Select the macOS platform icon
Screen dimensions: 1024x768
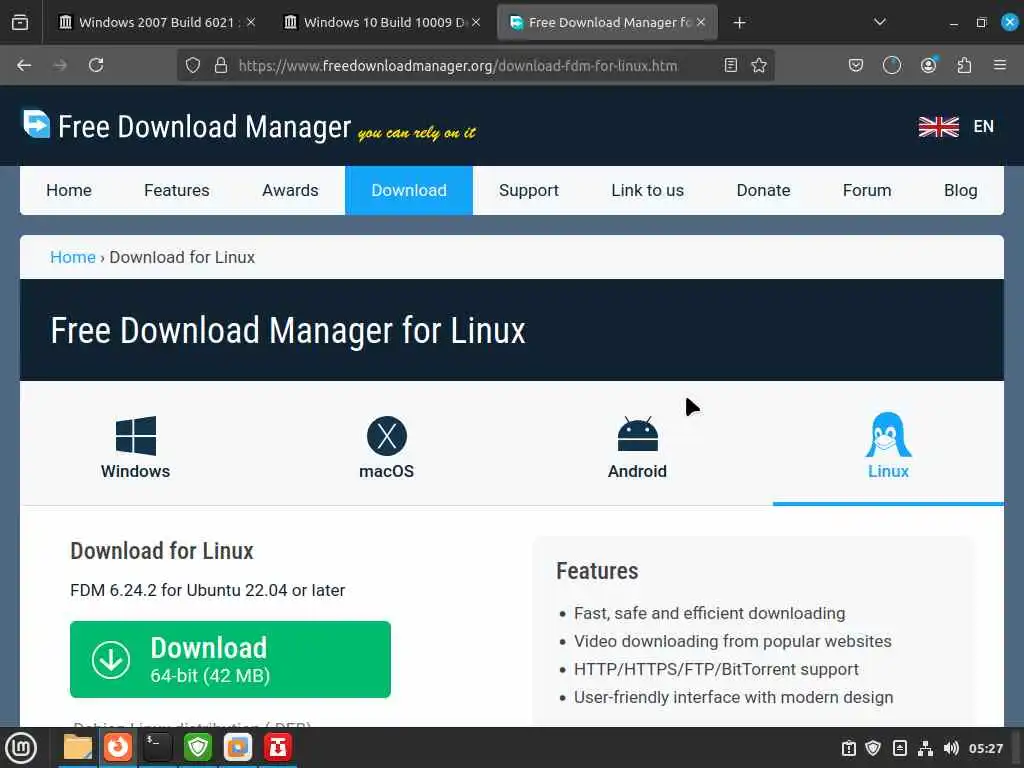click(x=387, y=436)
